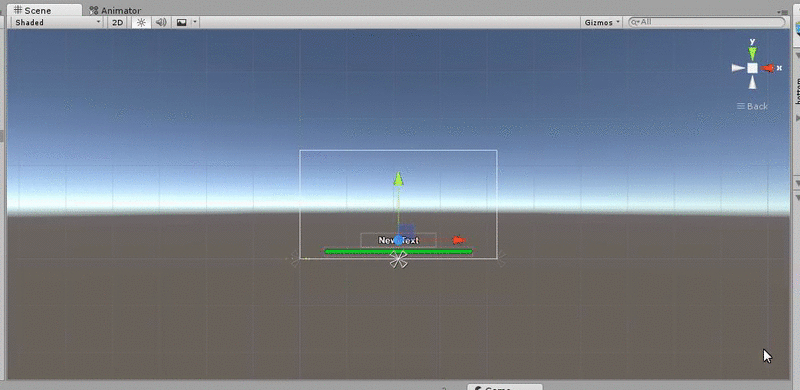The image size is (800, 390).
Task: Open the Animator tab
Action: click(115, 10)
